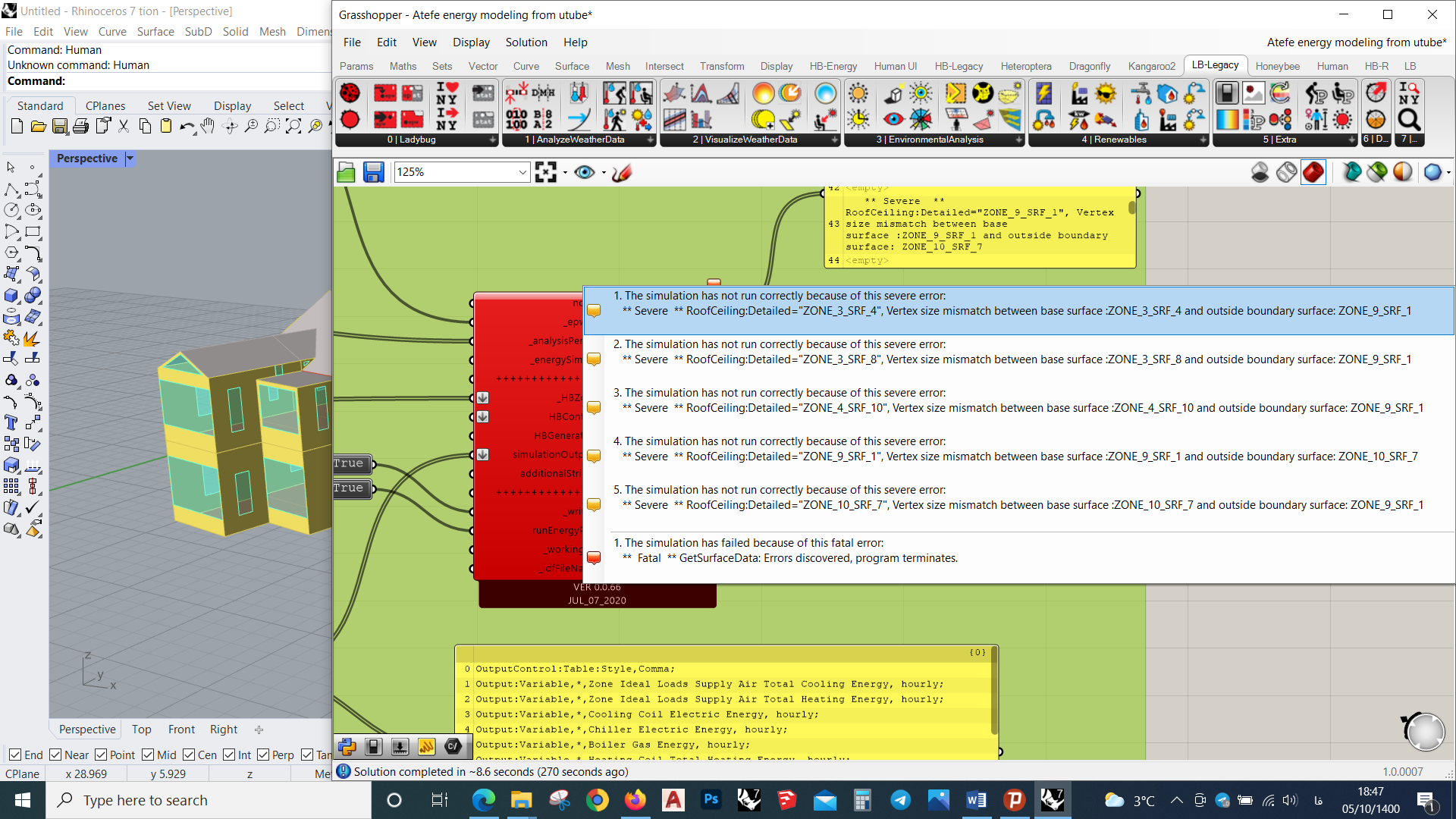Toggle the Point osnap checkbox
This screenshot has height=819, width=1456.
101,755
